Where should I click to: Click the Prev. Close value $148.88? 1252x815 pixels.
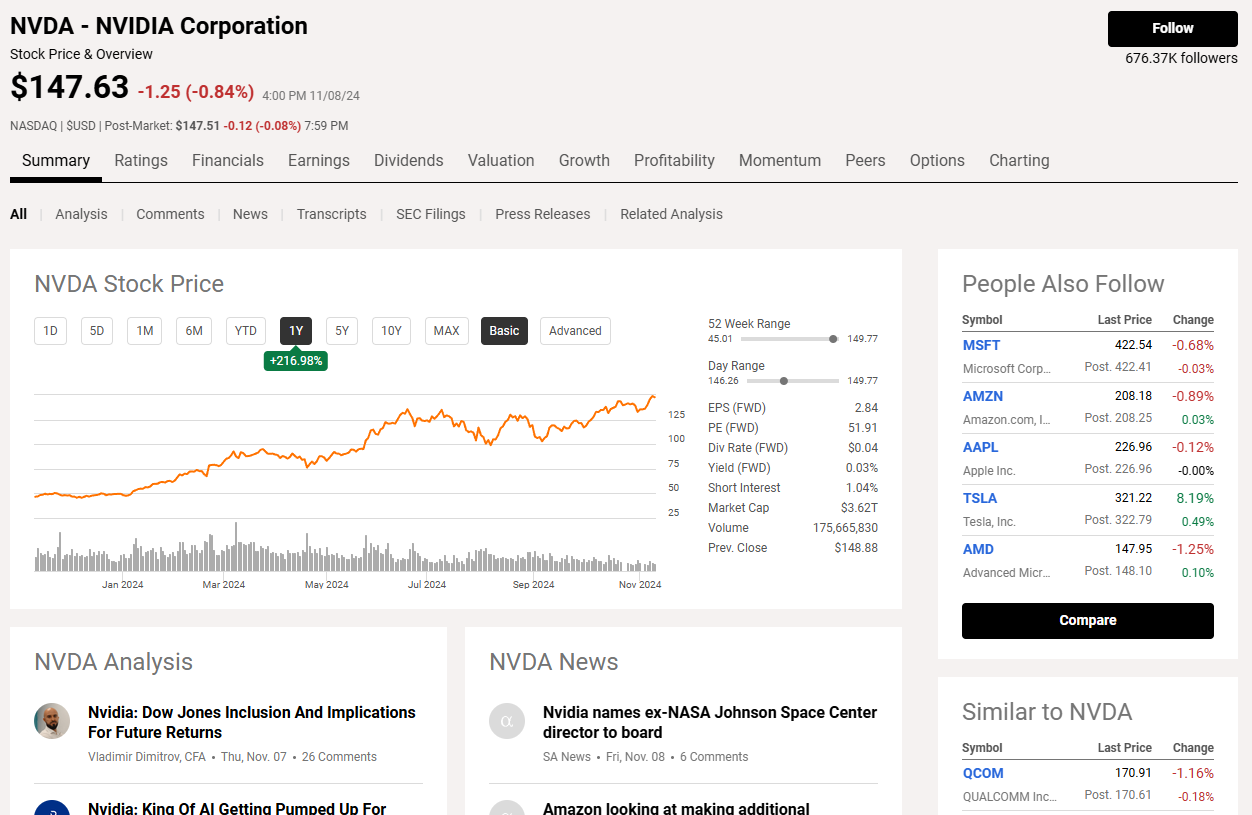click(x=857, y=548)
